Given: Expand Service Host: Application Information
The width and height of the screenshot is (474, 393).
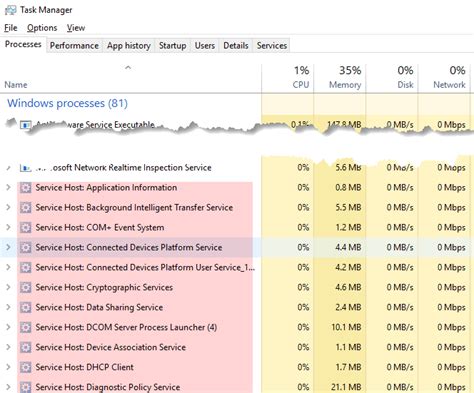Looking at the screenshot, I should coord(8,188).
